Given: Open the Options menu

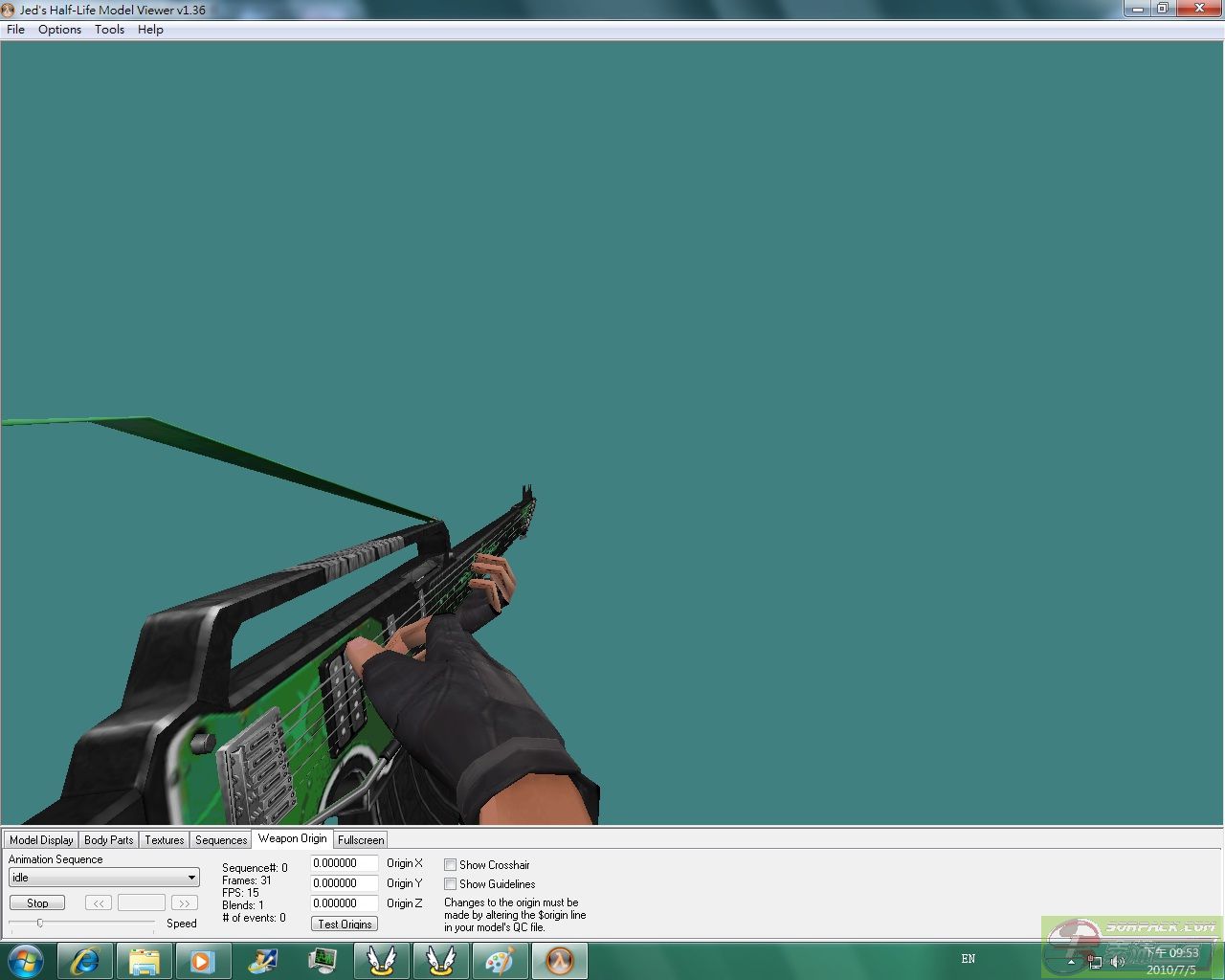Looking at the screenshot, I should (x=59, y=30).
